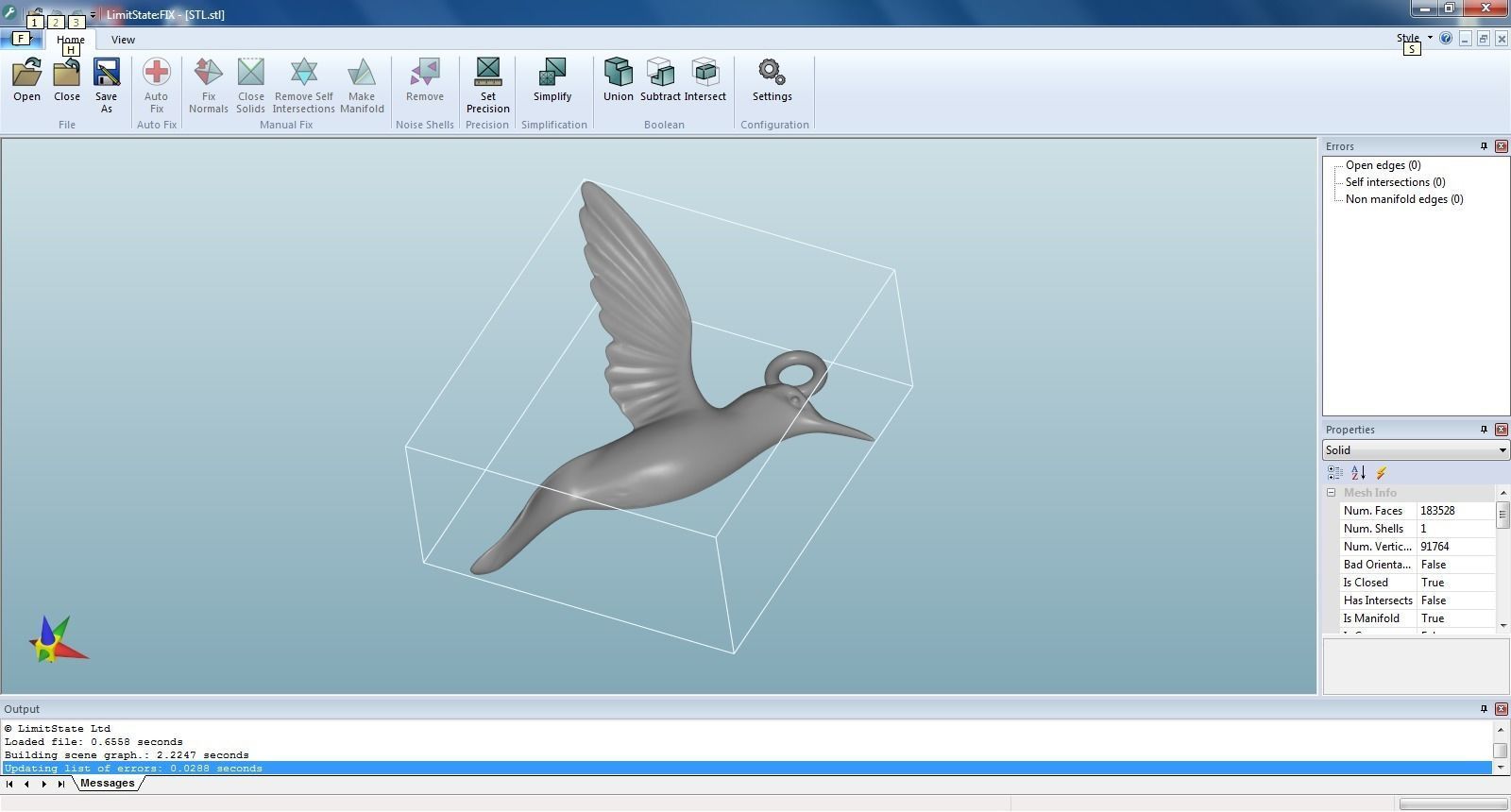Go to last output tab arrow

[x=60, y=784]
